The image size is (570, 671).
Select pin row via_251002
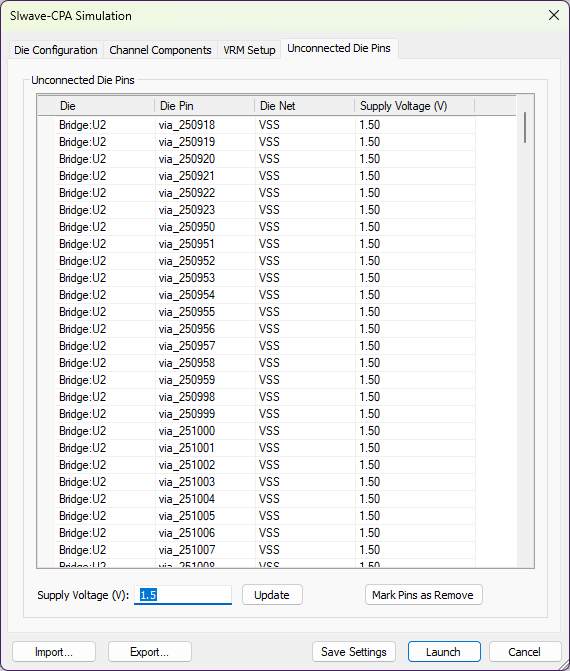(265, 465)
